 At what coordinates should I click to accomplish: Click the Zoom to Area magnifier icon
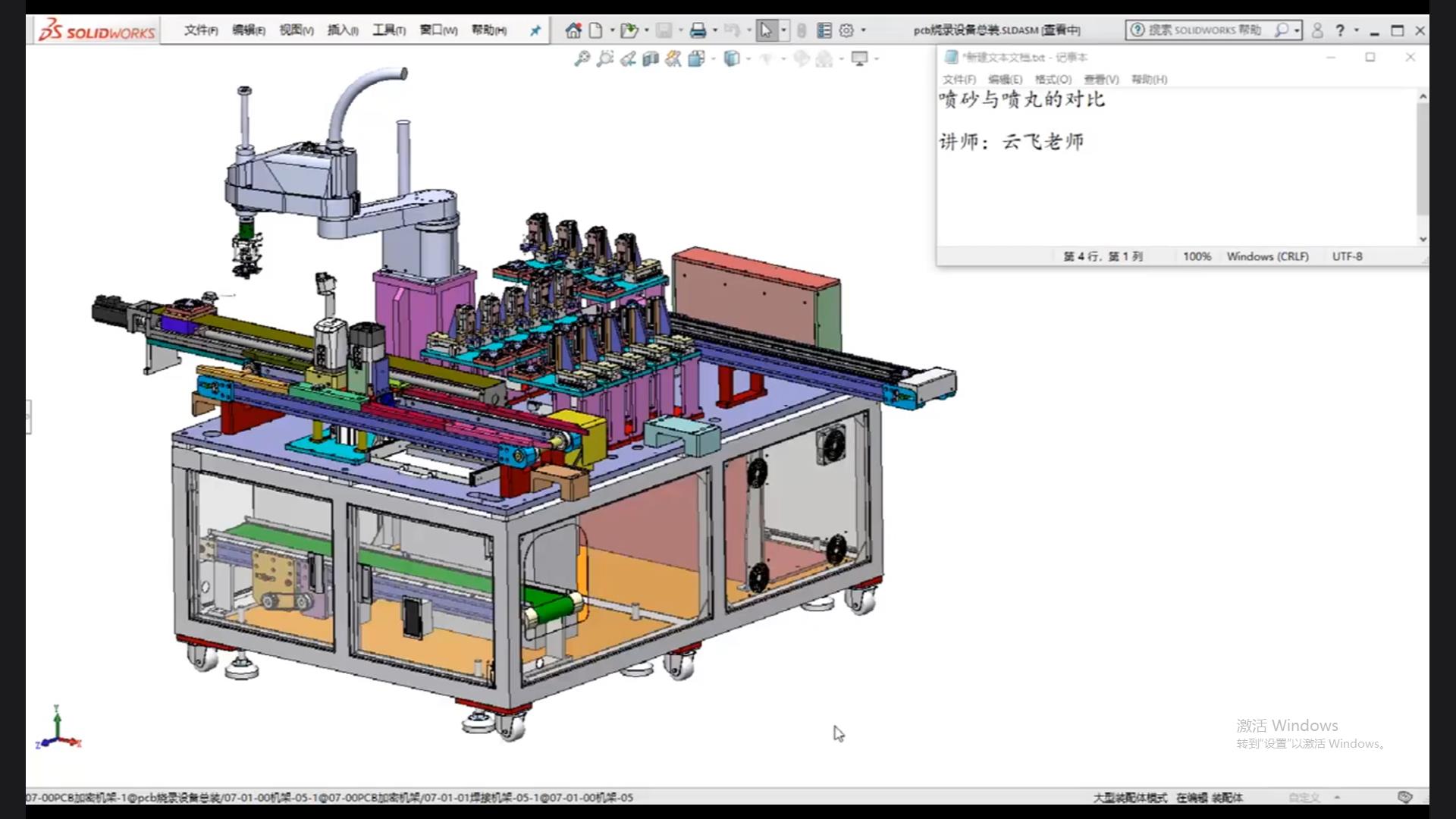(604, 58)
